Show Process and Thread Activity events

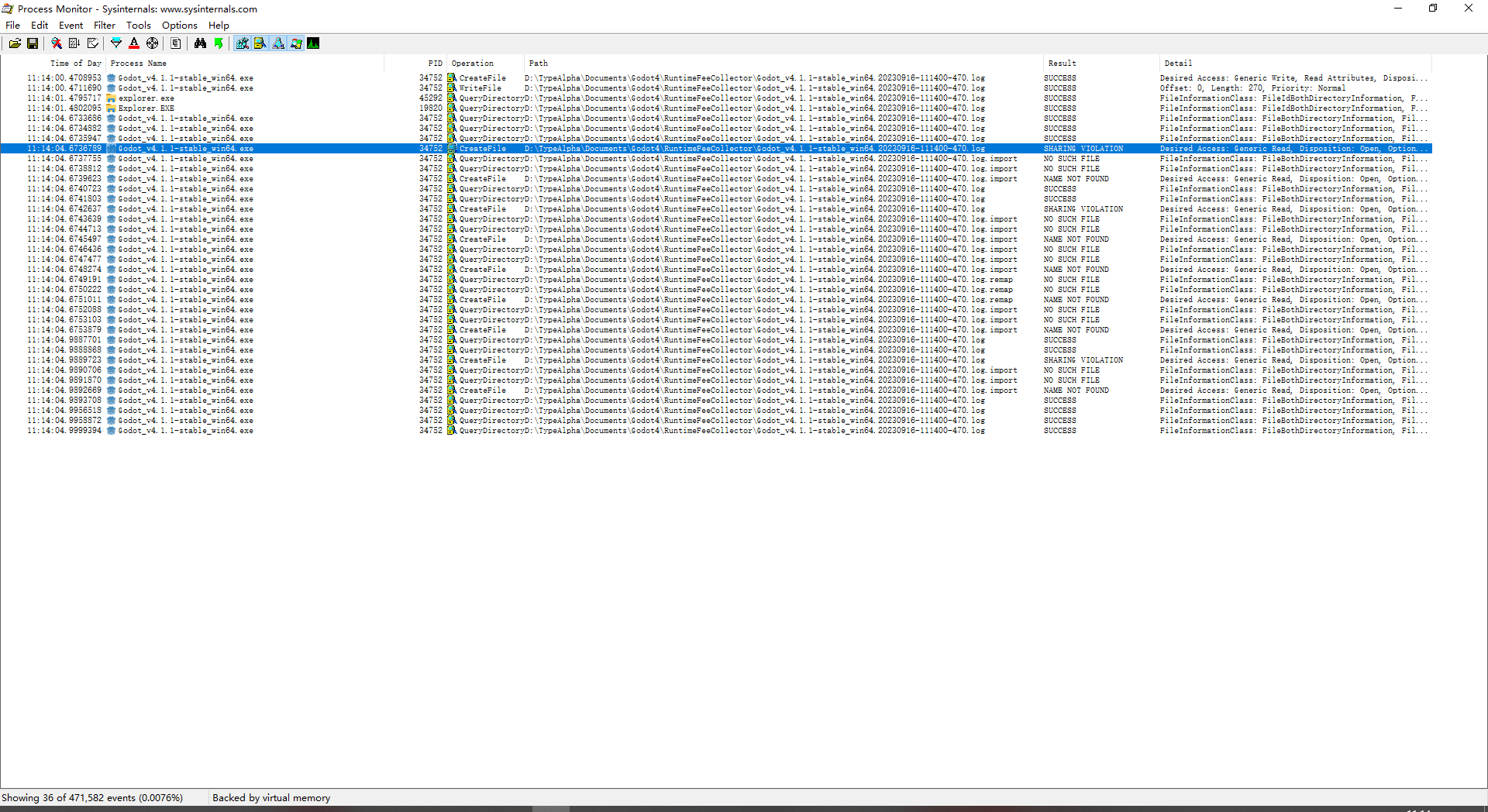pyautogui.click(x=296, y=43)
